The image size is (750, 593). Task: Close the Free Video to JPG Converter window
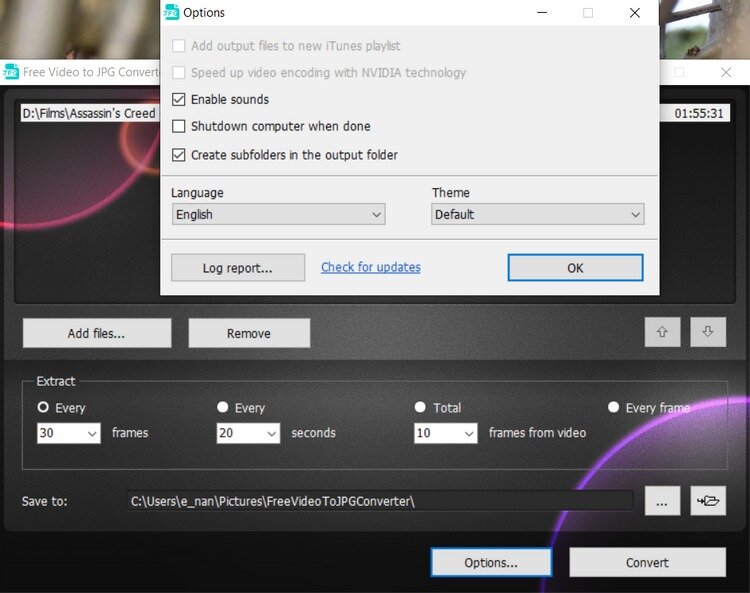726,72
